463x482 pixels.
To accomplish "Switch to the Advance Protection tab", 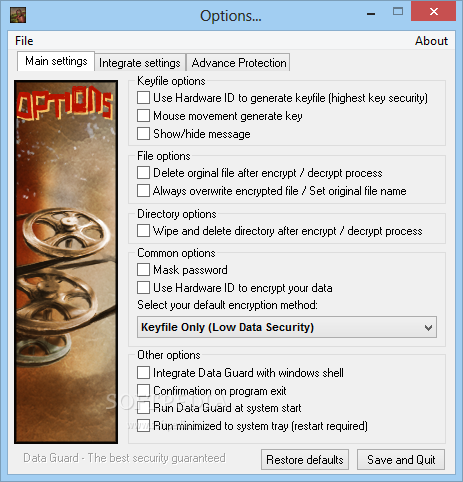I will pos(239,63).
